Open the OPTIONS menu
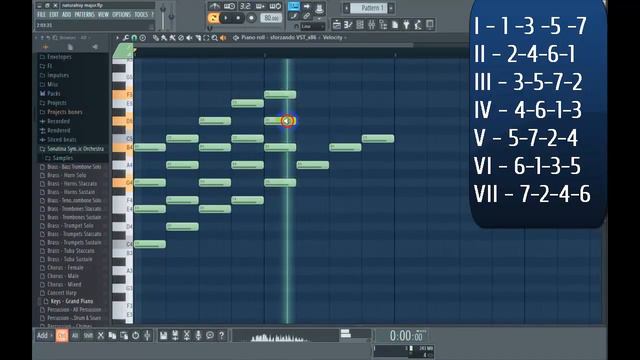This screenshot has height=360, width=640. point(121,15)
